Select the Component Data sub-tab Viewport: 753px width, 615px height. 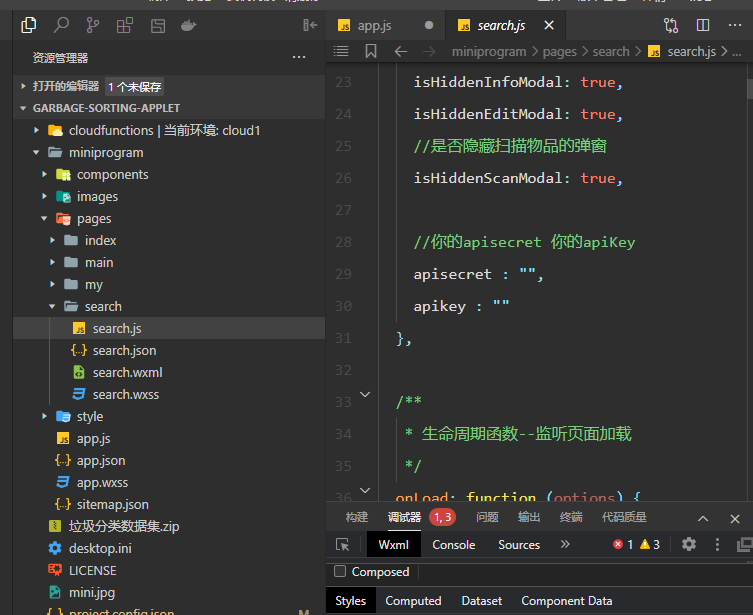pyautogui.click(x=567, y=601)
